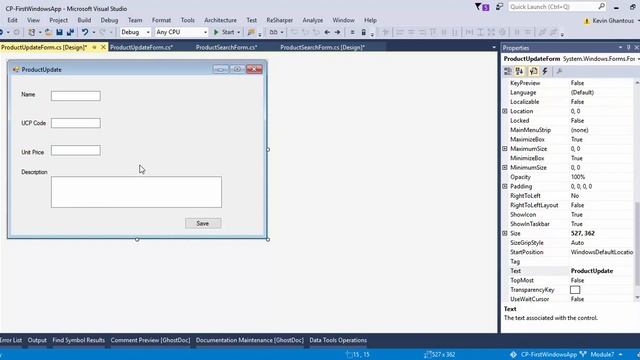
Task: Click the source control branch icon in status bar
Action: 583,354
